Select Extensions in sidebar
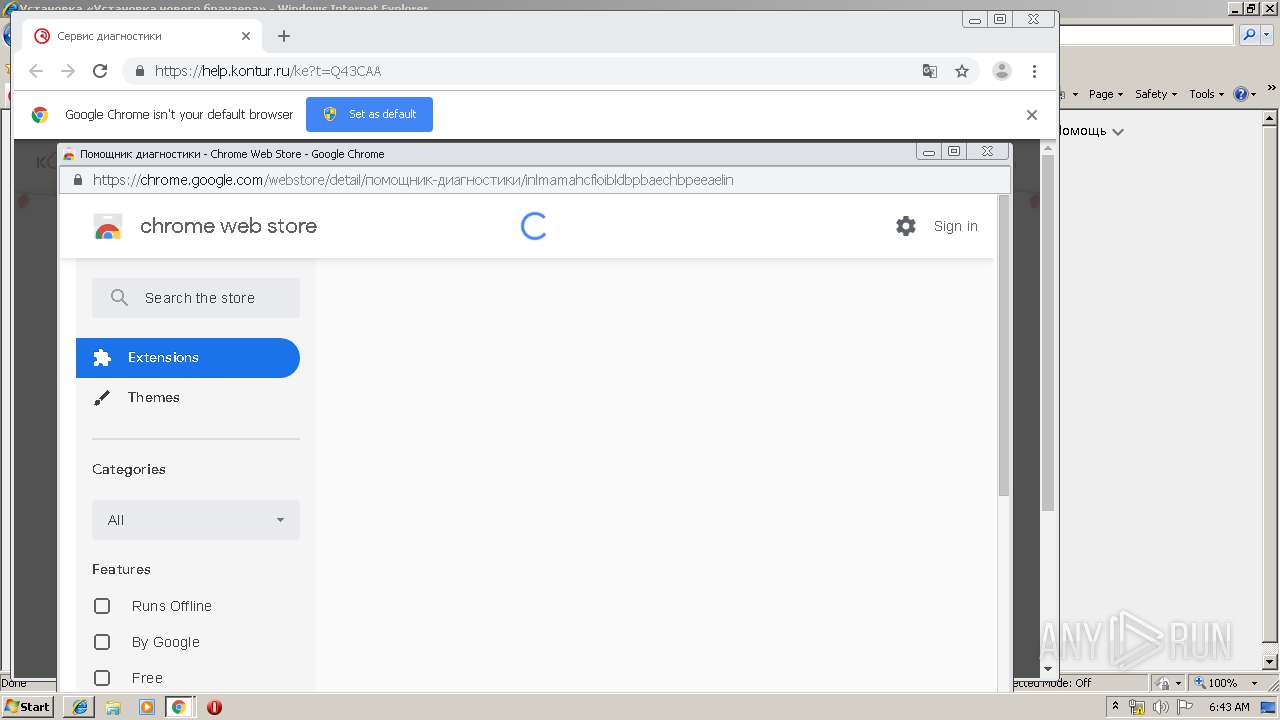This screenshot has width=1280, height=720. coord(188,358)
